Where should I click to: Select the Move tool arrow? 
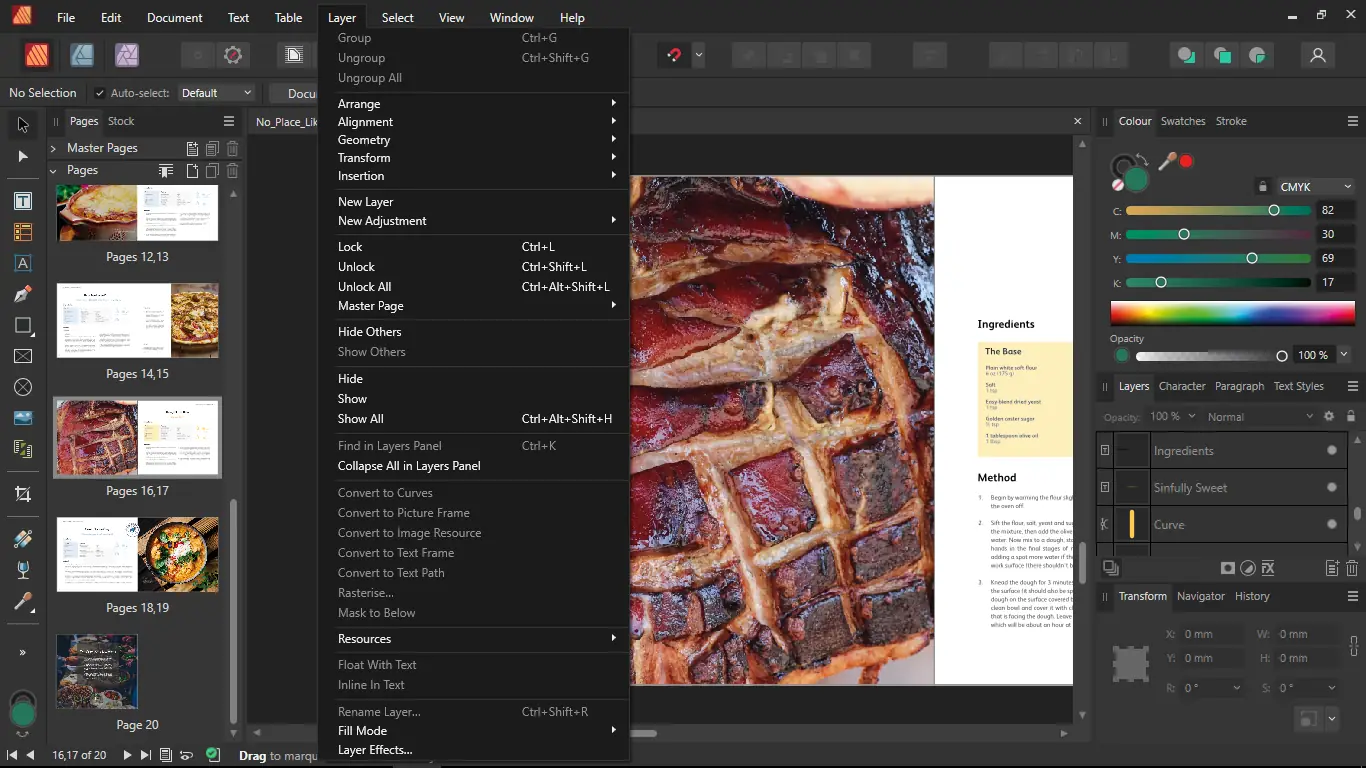[x=22, y=125]
